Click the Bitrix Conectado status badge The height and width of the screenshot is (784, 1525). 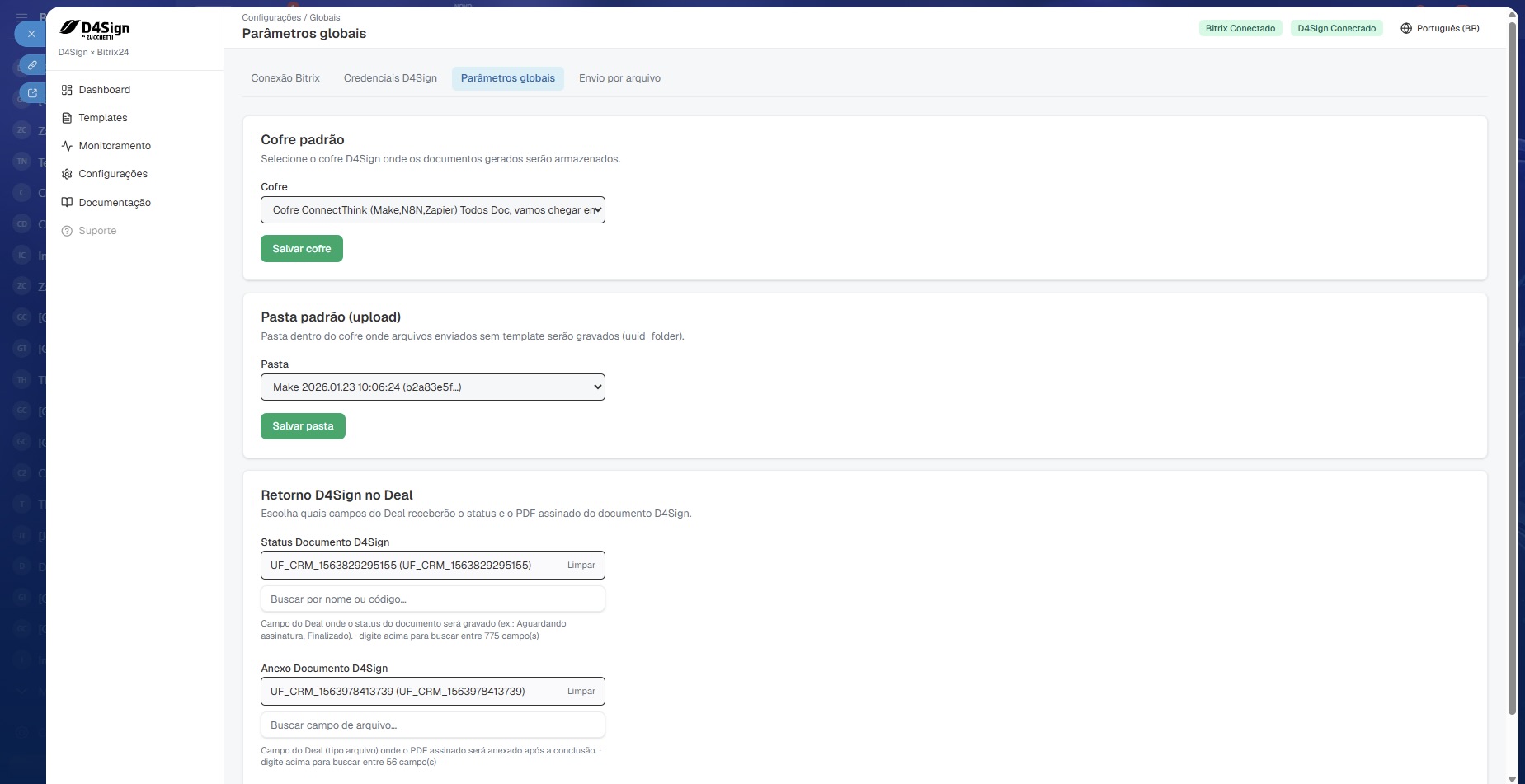tap(1240, 28)
